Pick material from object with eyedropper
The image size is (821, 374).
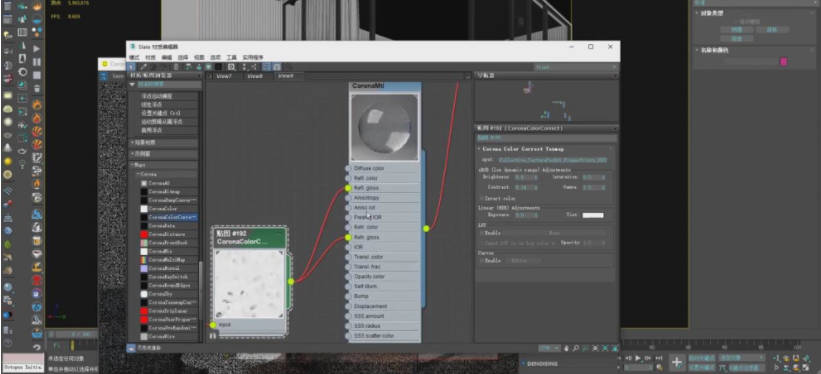pos(143,67)
